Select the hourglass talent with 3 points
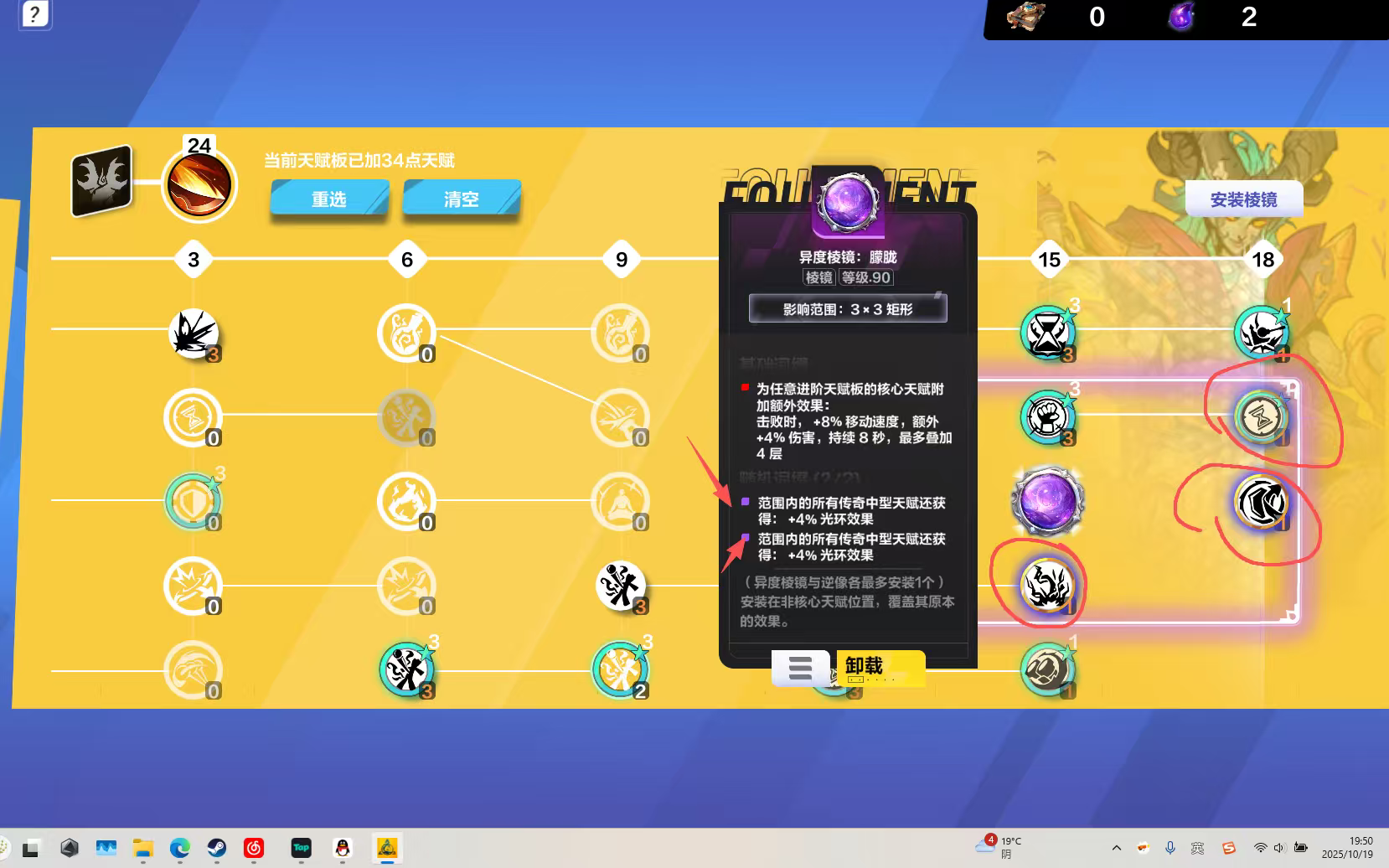 (1046, 332)
